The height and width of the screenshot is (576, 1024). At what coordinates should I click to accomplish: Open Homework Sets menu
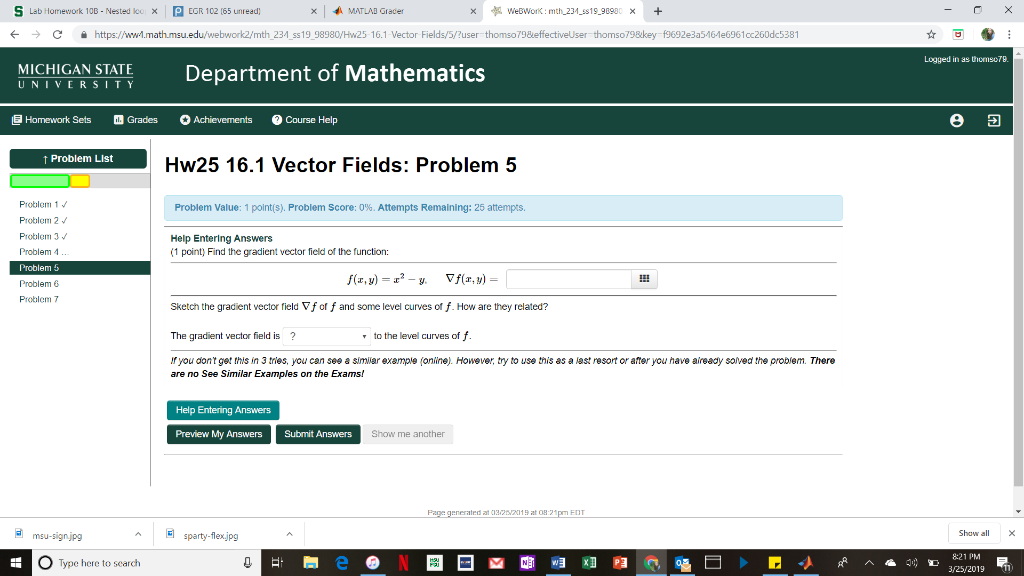click(x=52, y=120)
